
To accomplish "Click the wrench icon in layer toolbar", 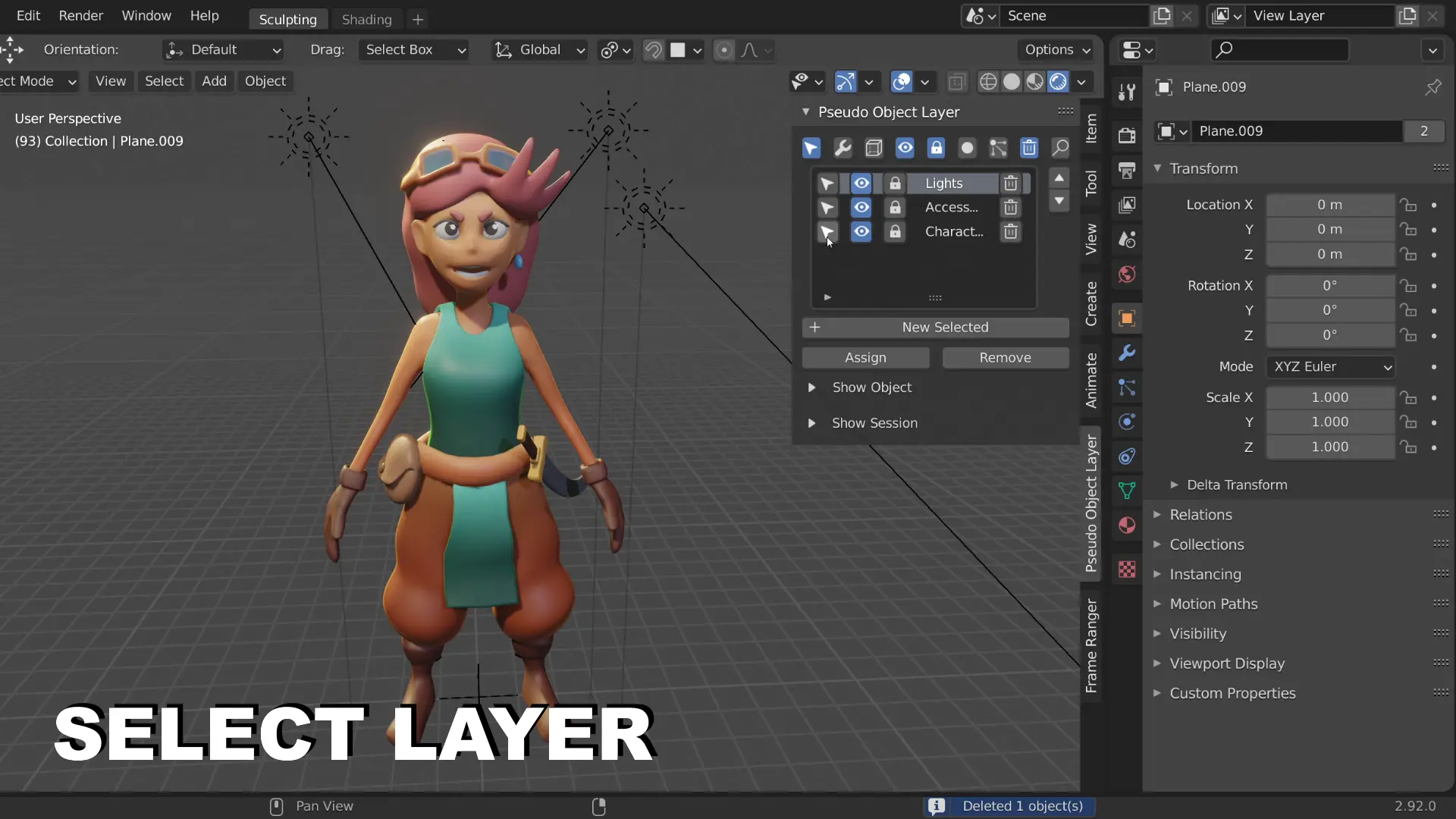I will coord(843,148).
